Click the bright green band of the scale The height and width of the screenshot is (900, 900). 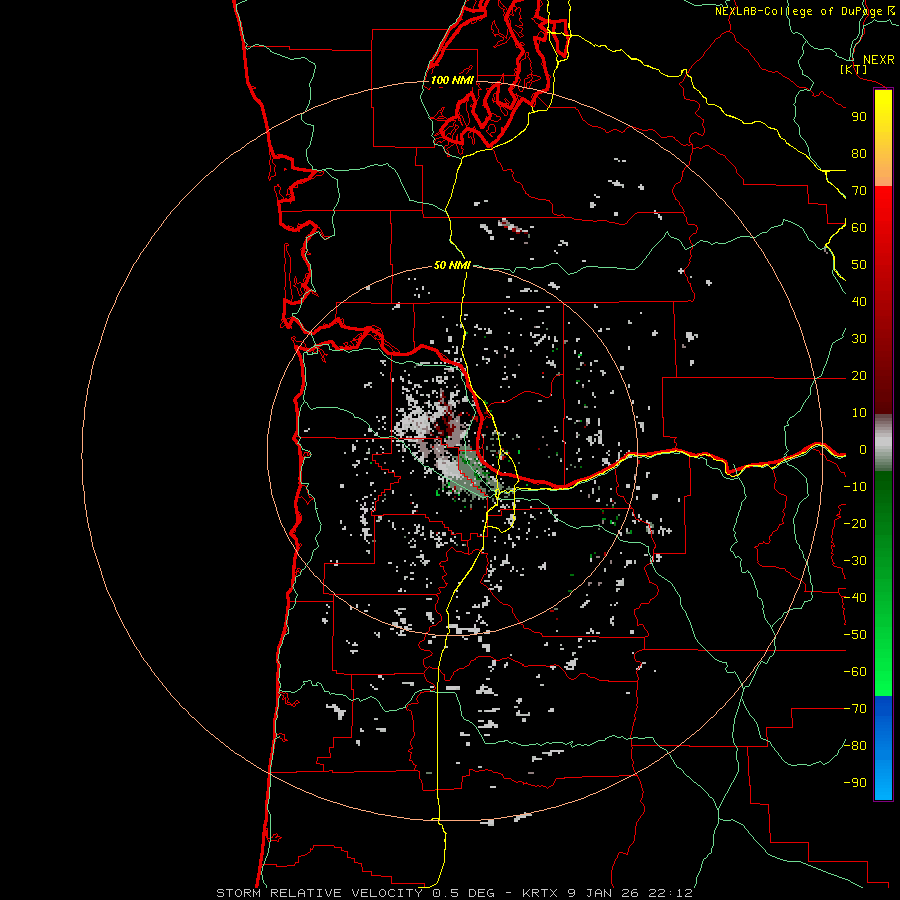click(883, 660)
